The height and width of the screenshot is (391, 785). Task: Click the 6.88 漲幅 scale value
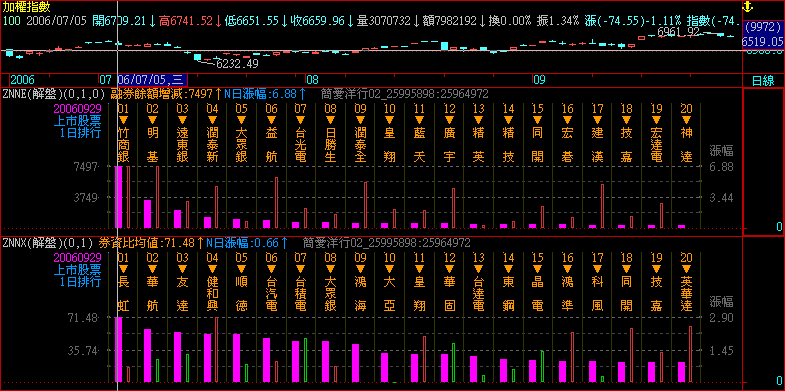click(x=721, y=166)
